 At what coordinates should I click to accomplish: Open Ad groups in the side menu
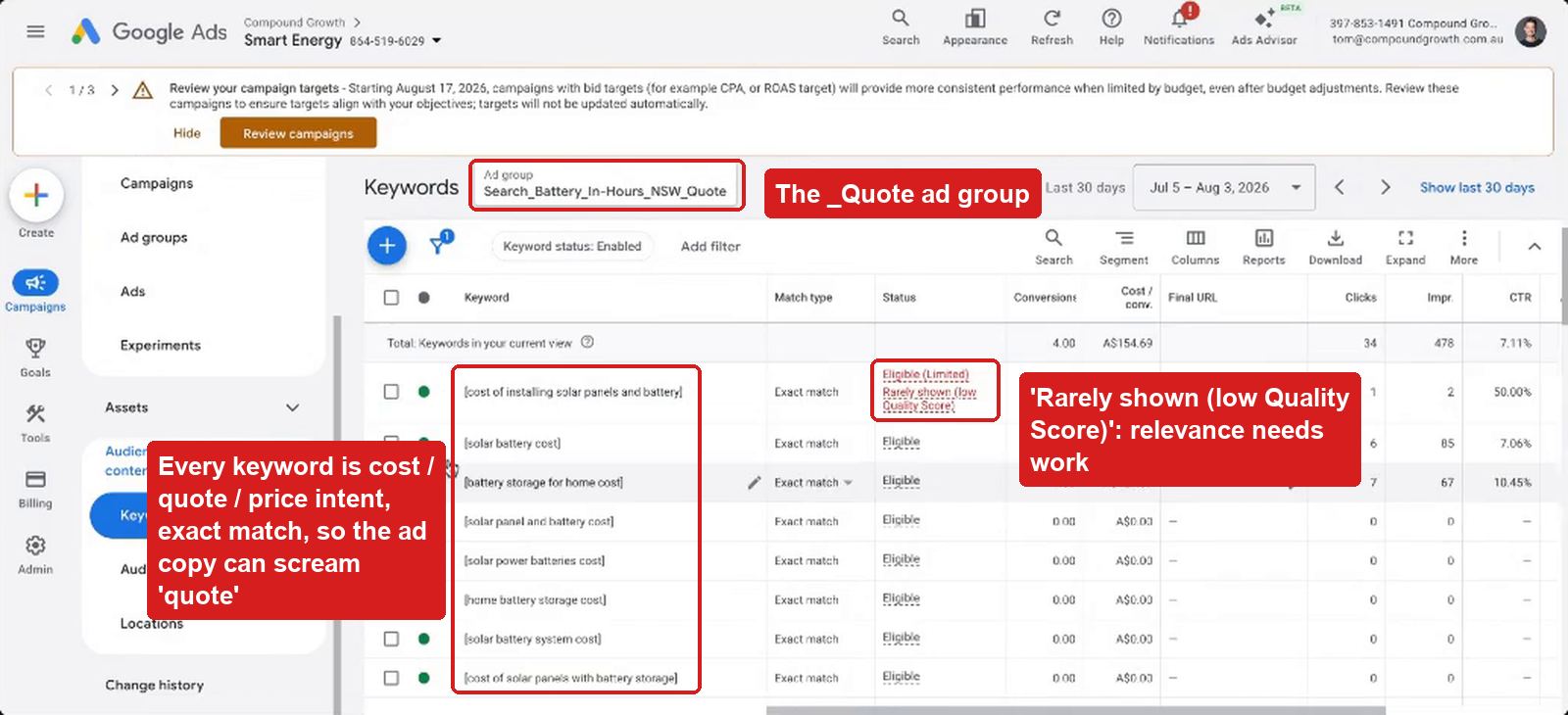coord(154,237)
